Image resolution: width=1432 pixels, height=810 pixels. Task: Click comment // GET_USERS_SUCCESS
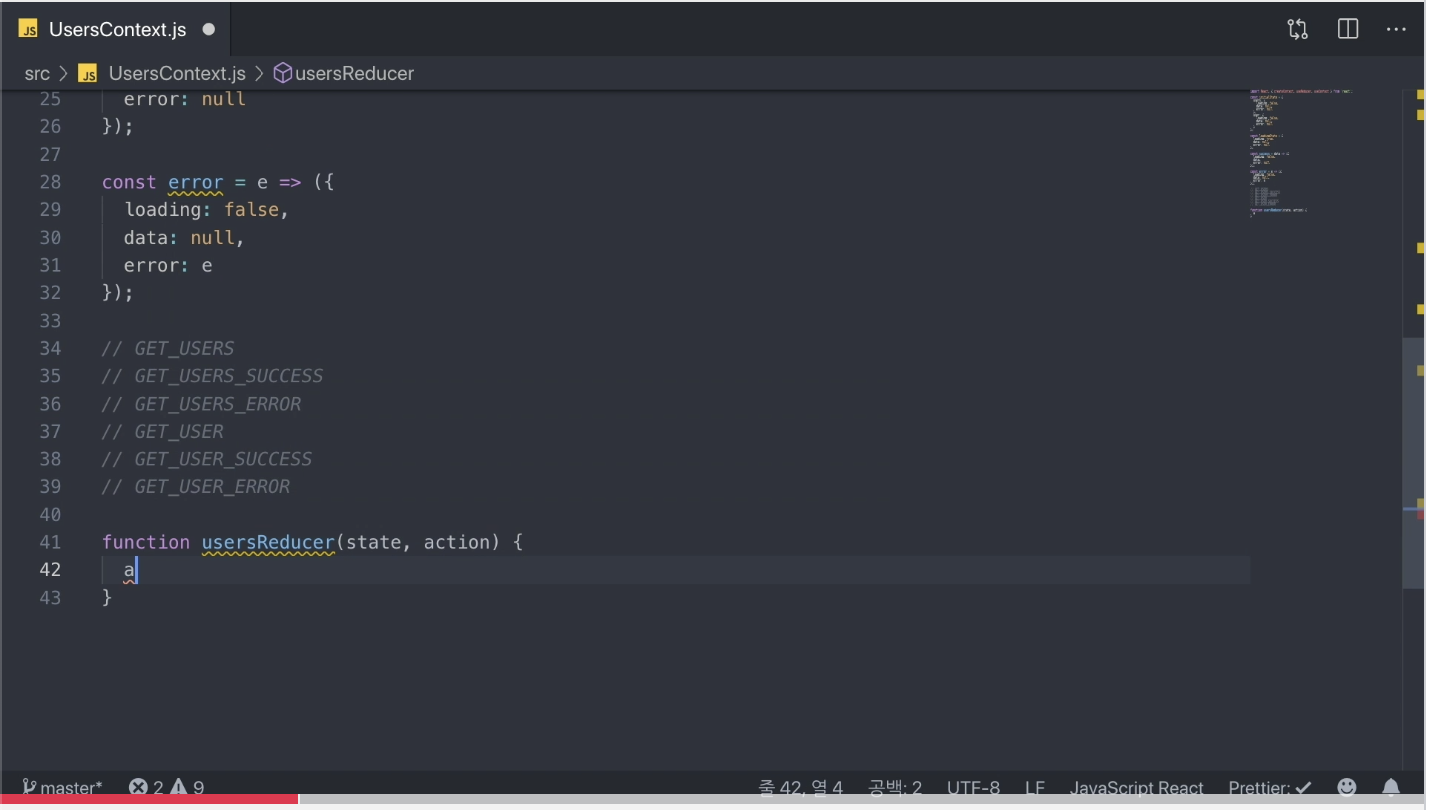212,376
